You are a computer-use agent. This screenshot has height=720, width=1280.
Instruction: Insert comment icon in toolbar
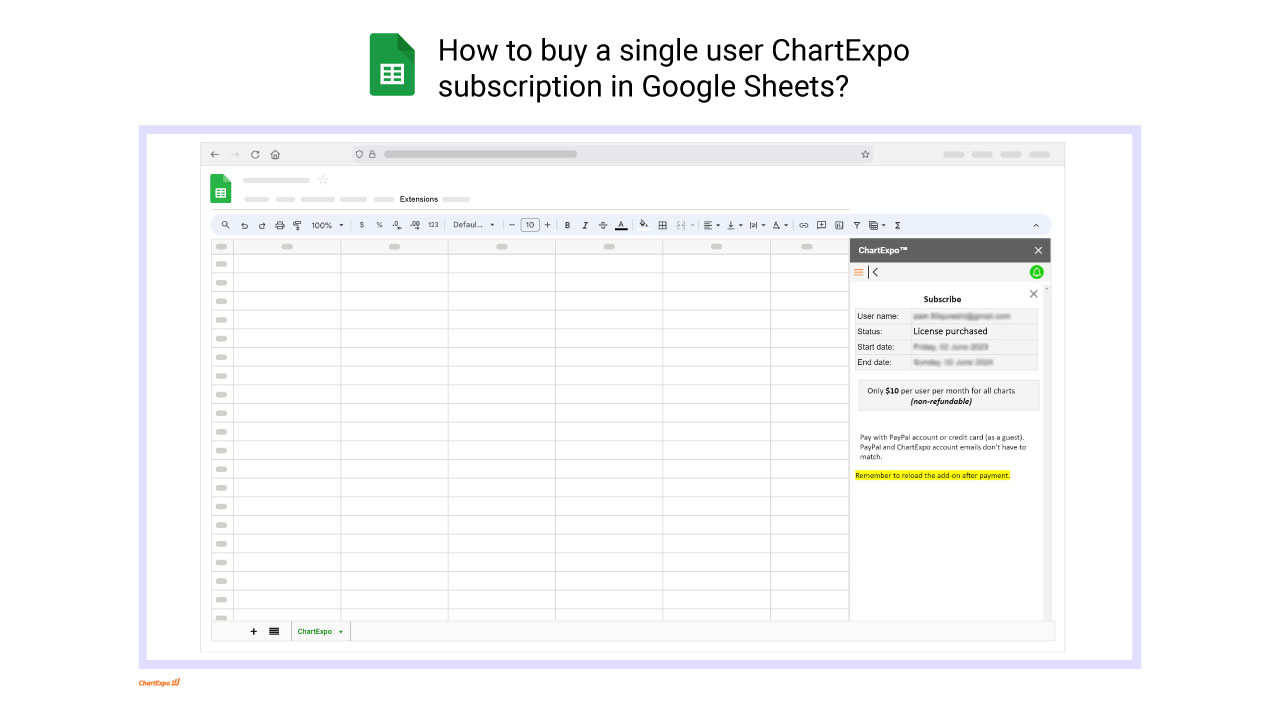[x=821, y=225]
